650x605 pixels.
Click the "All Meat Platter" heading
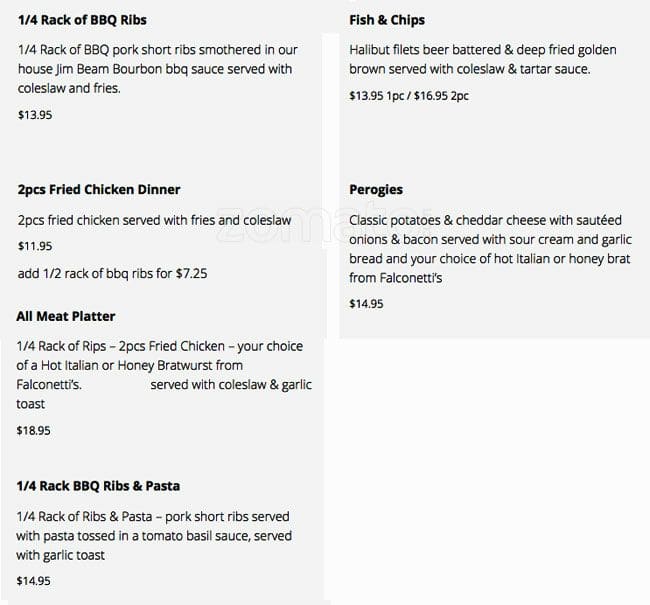66,316
